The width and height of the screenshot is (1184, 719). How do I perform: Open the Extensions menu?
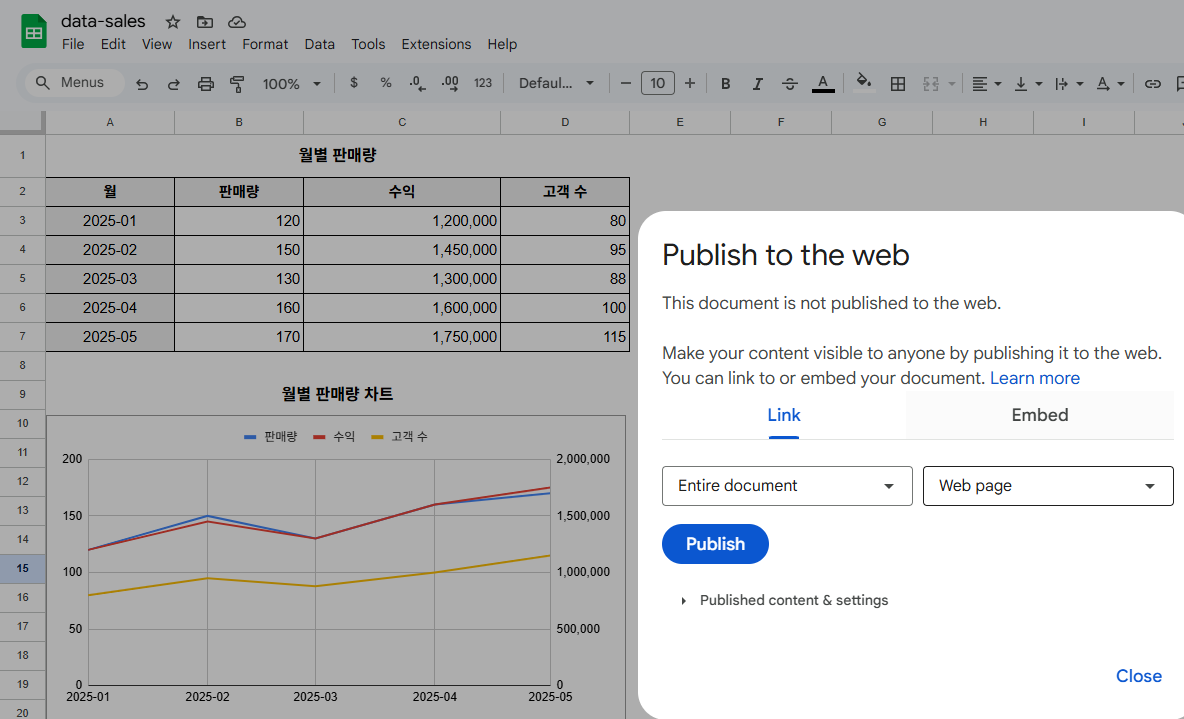click(436, 44)
